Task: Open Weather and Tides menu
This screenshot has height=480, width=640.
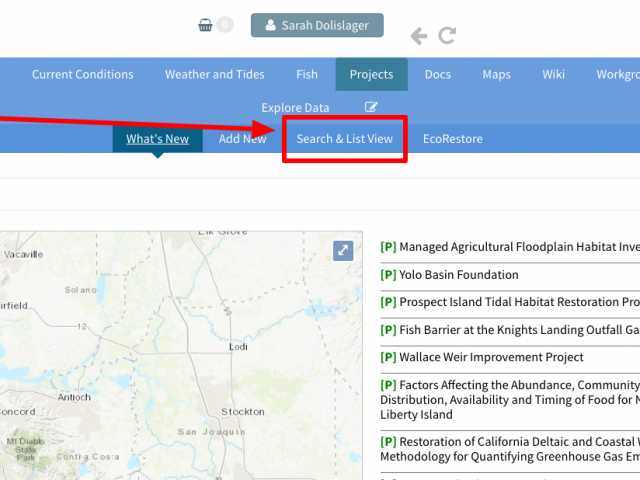Action: click(215, 74)
